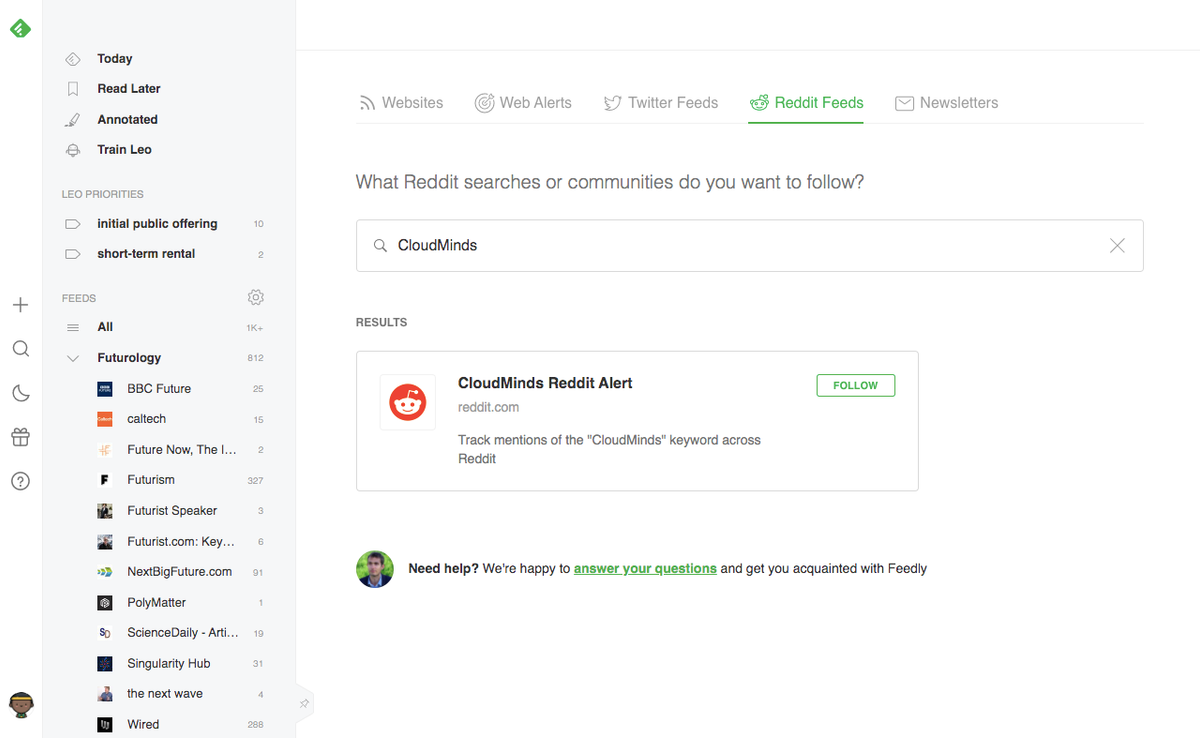
Task: Open the Feedly logo home icon
Action: (x=20, y=28)
